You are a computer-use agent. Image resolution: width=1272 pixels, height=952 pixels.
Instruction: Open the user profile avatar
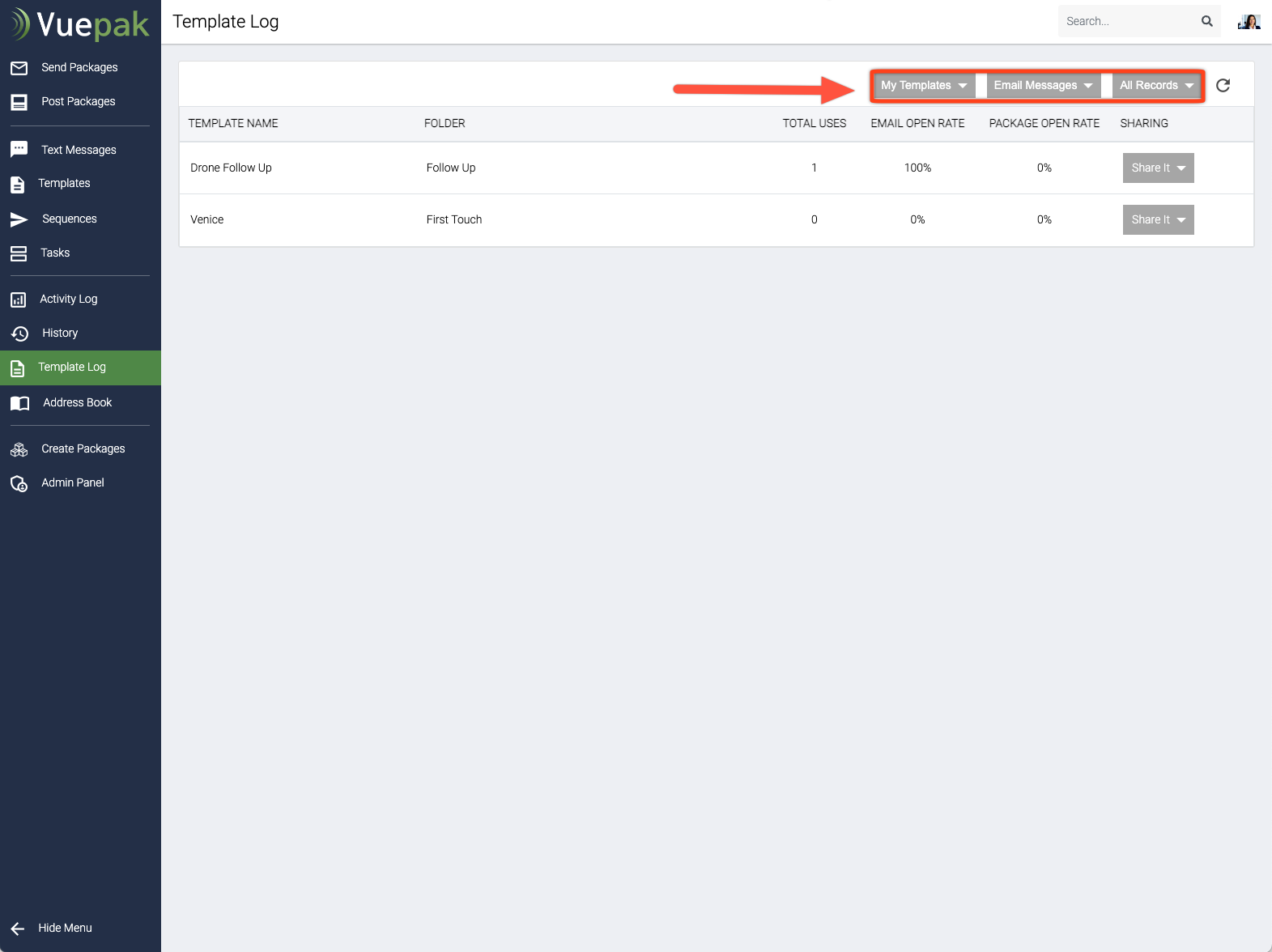pos(1249,22)
